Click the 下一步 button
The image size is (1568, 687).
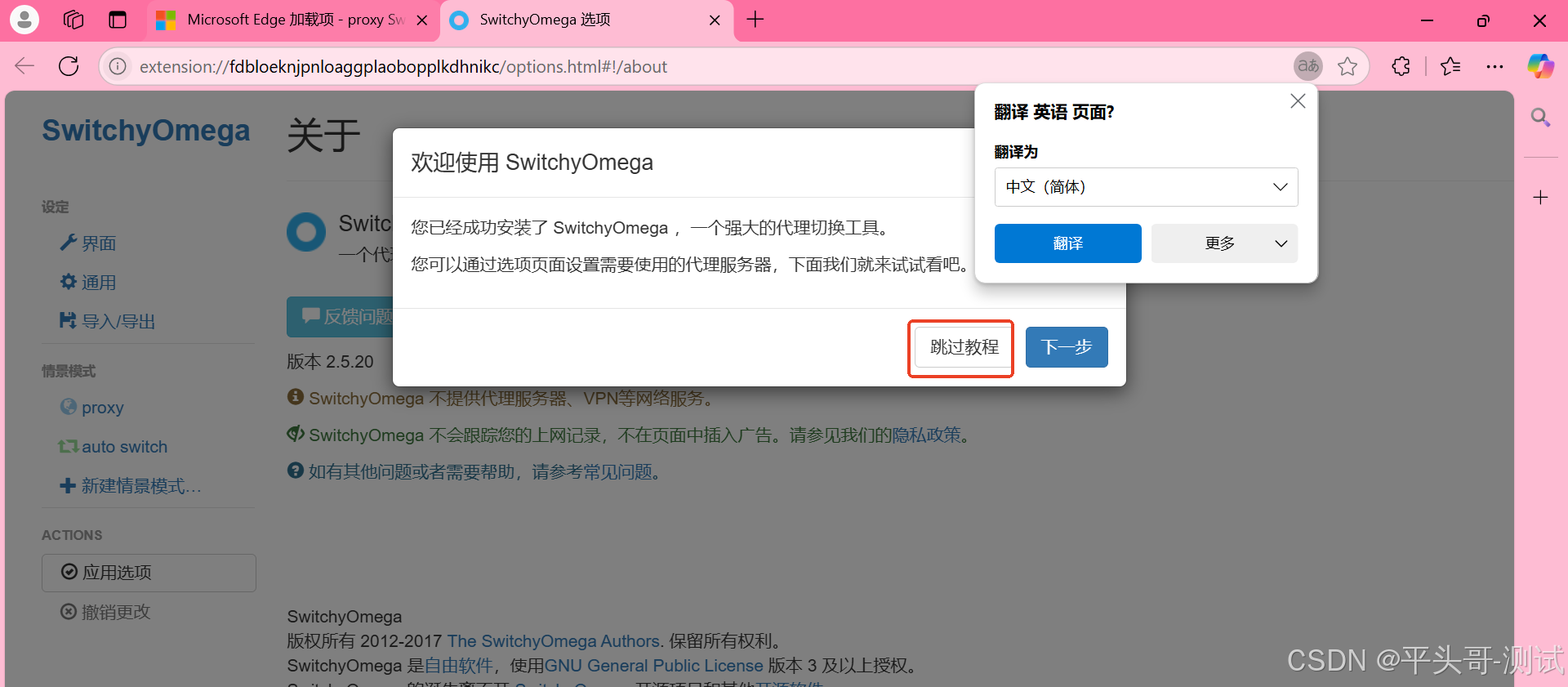click(x=1067, y=347)
